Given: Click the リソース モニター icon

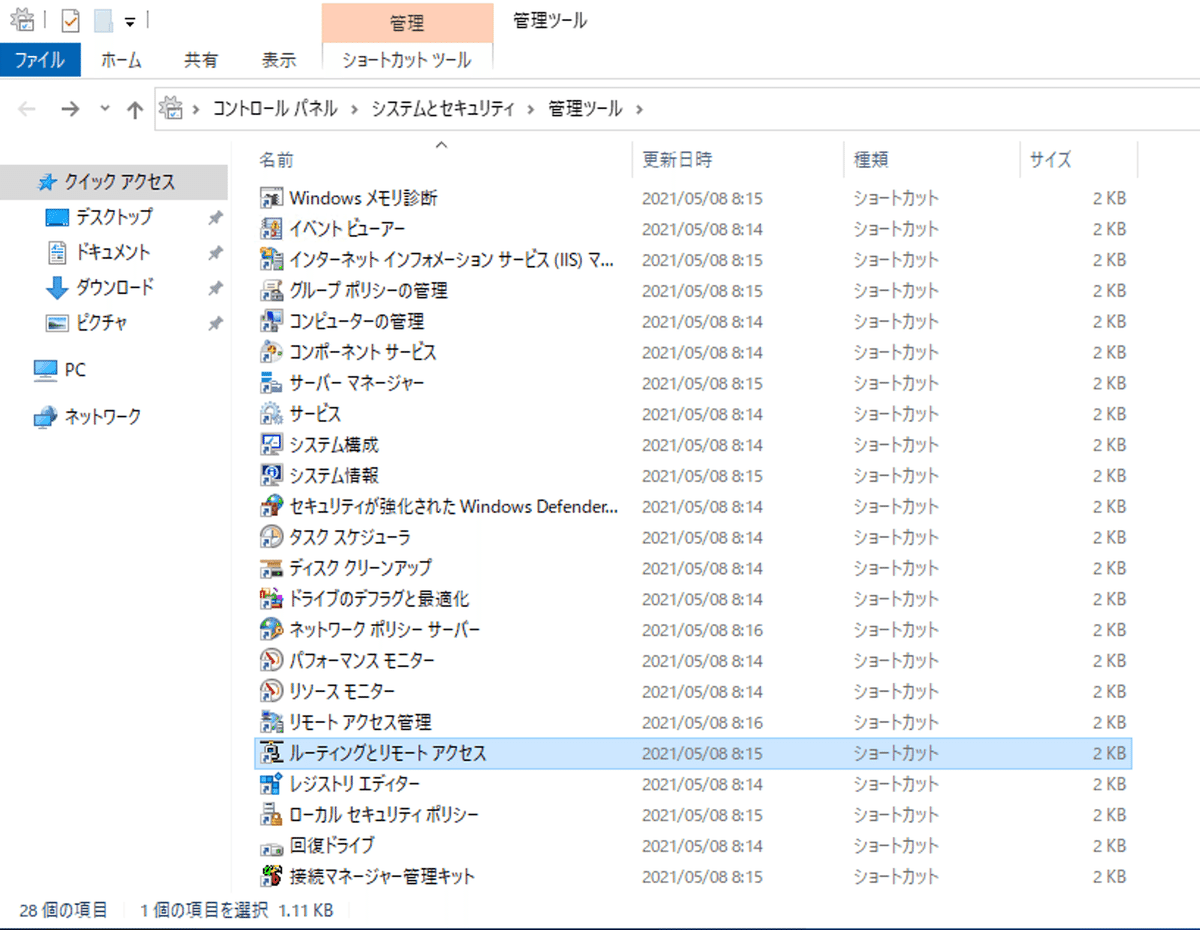Looking at the screenshot, I should click(x=272, y=692).
